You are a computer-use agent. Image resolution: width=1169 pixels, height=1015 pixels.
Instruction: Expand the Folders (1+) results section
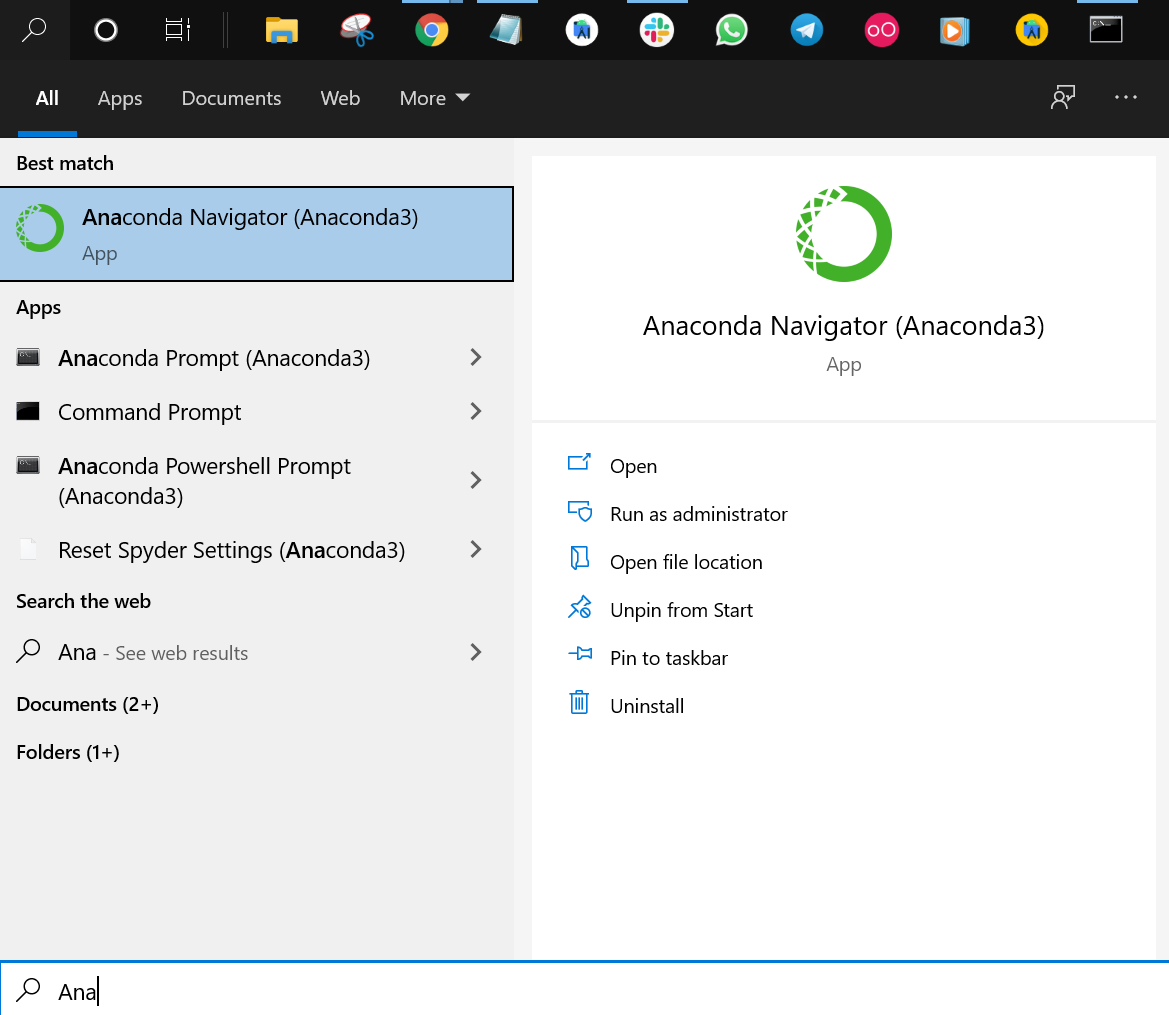pyautogui.click(x=68, y=752)
